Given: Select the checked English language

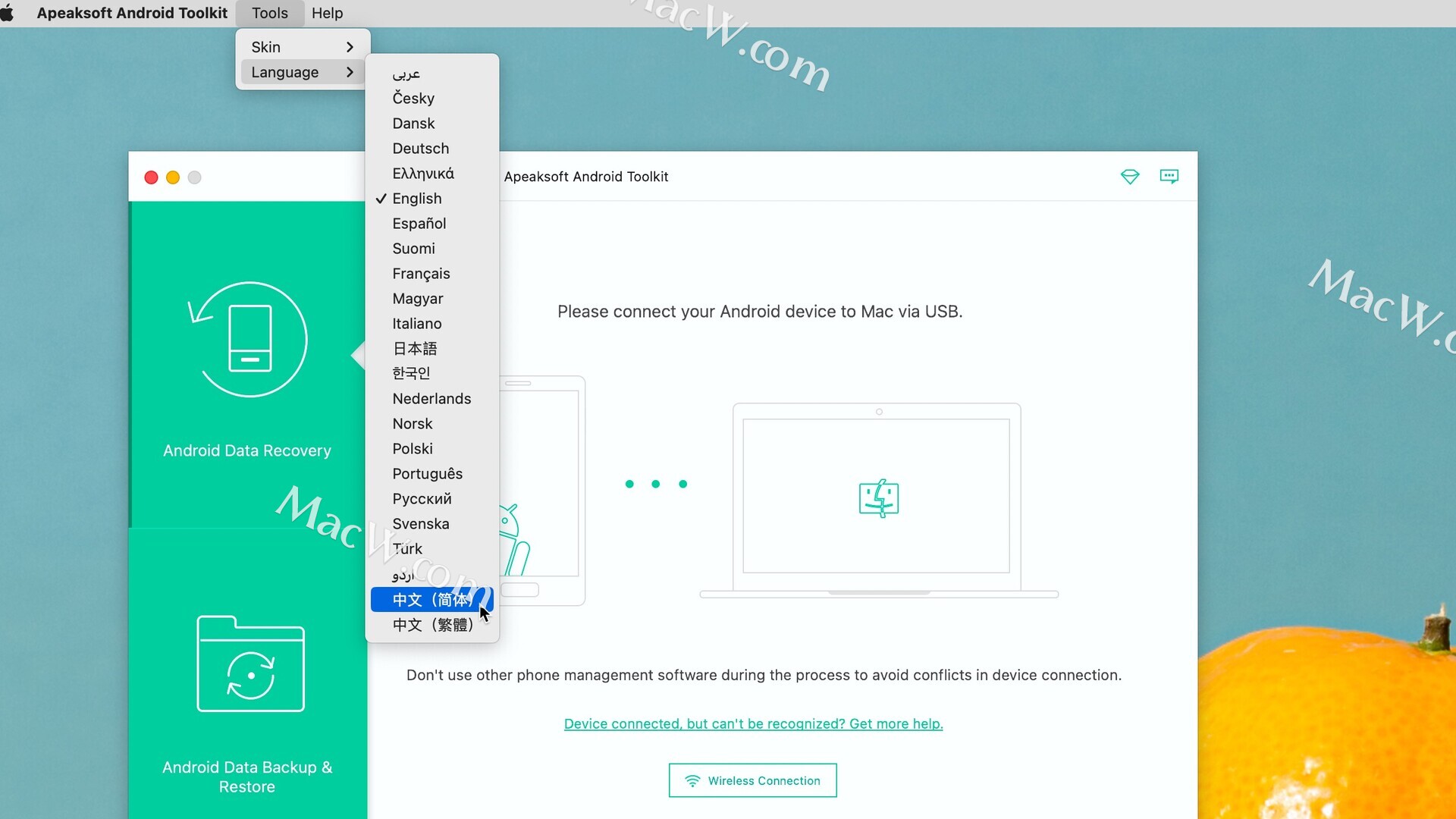Looking at the screenshot, I should point(432,199).
